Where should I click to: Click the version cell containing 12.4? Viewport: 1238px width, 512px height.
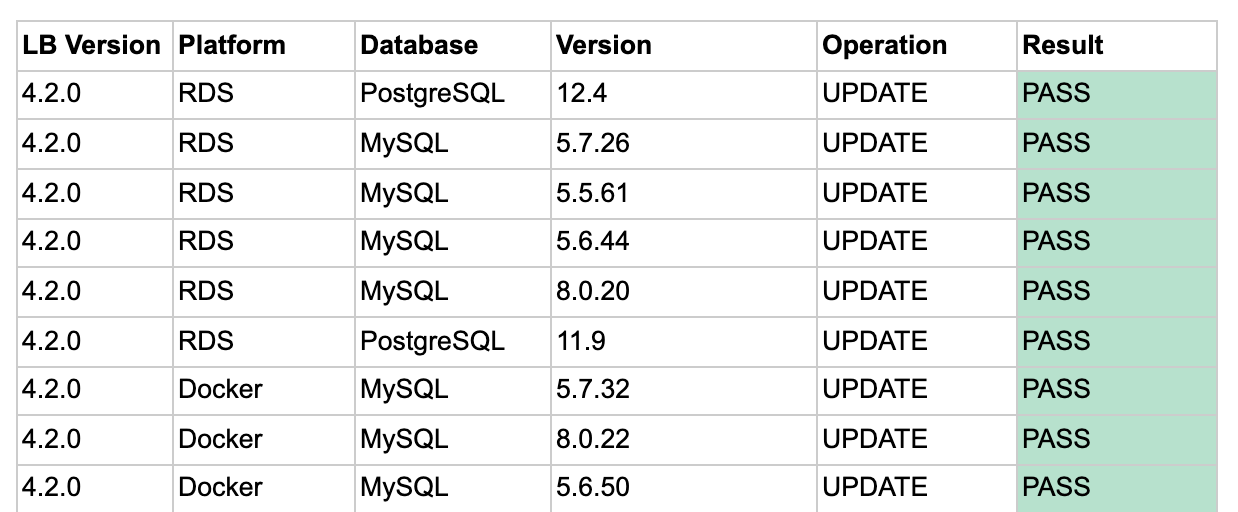pos(684,95)
